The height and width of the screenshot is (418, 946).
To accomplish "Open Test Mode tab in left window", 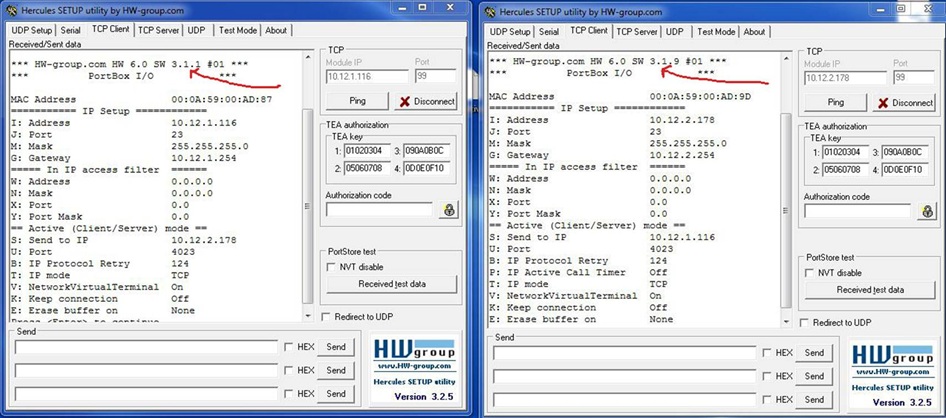I will click(x=238, y=30).
